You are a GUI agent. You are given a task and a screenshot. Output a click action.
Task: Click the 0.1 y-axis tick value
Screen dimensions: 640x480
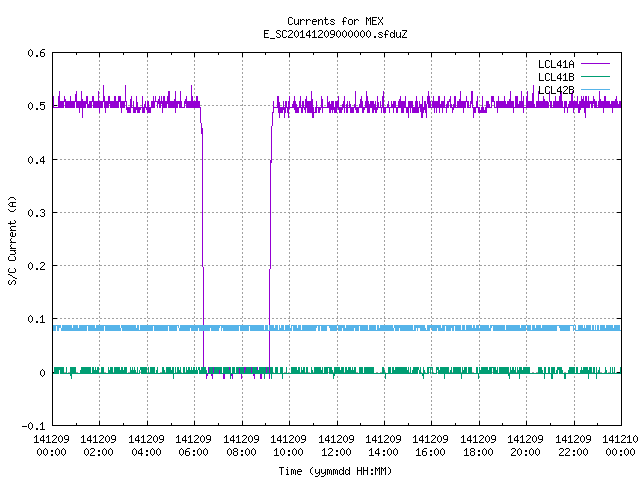coord(36,319)
